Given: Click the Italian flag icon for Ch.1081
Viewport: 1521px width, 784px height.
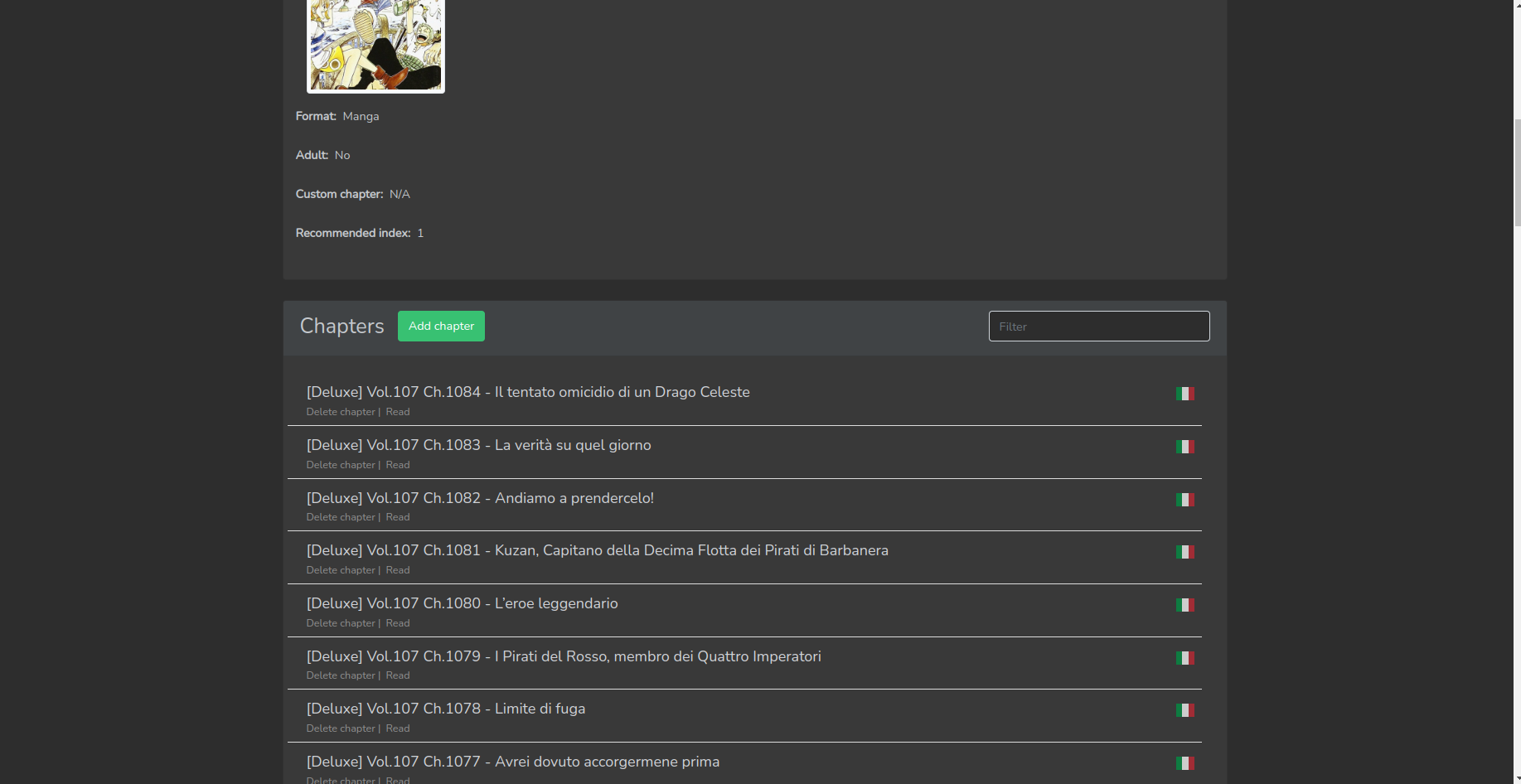Looking at the screenshot, I should click(1184, 551).
